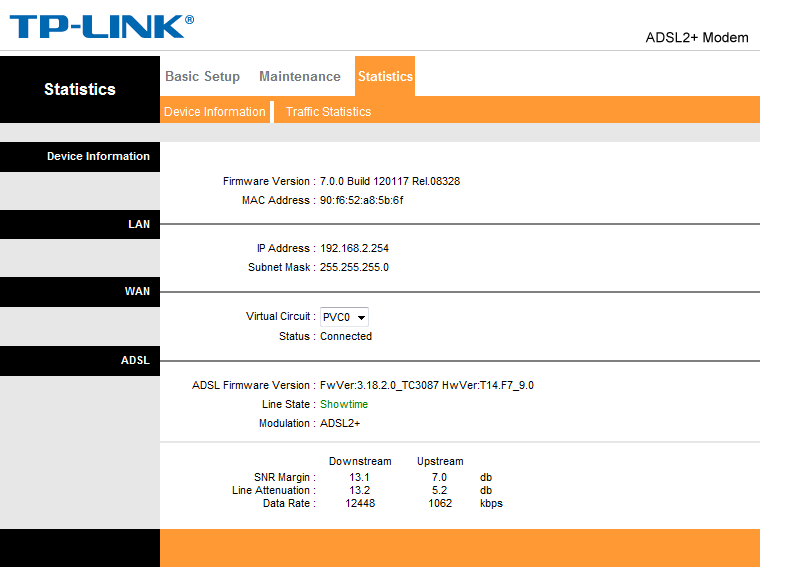Viewport: 794px width, 567px height.
Task: Open Device Information sub-tab
Action: (x=215, y=112)
